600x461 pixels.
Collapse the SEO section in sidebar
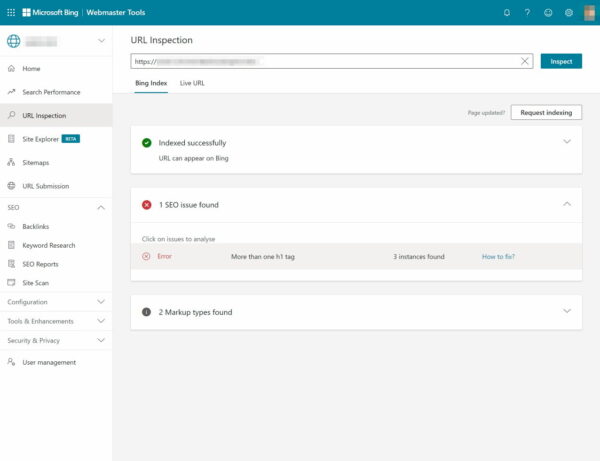101,207
